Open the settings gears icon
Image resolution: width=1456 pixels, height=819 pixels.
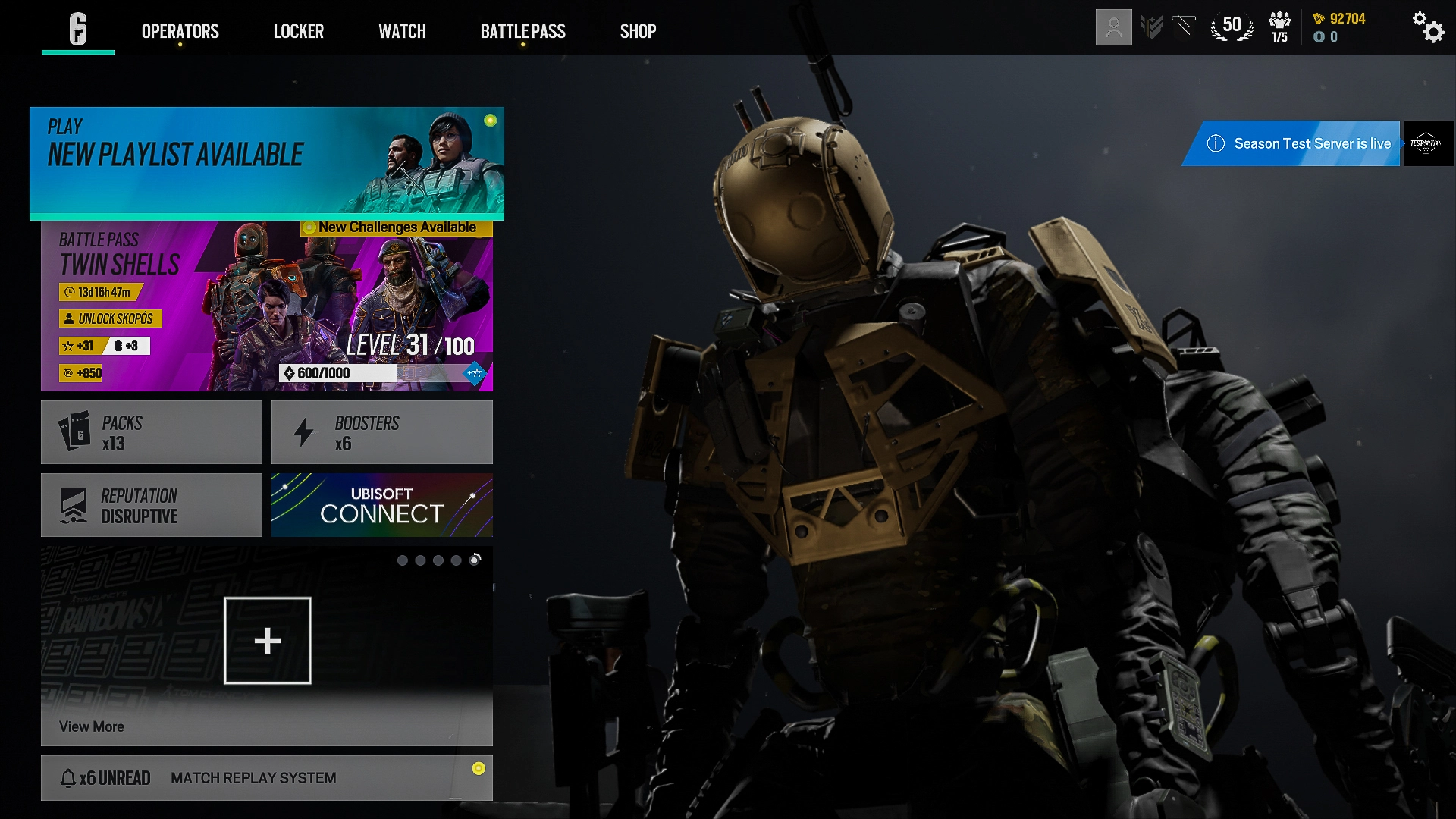[x=1428, y=27]
